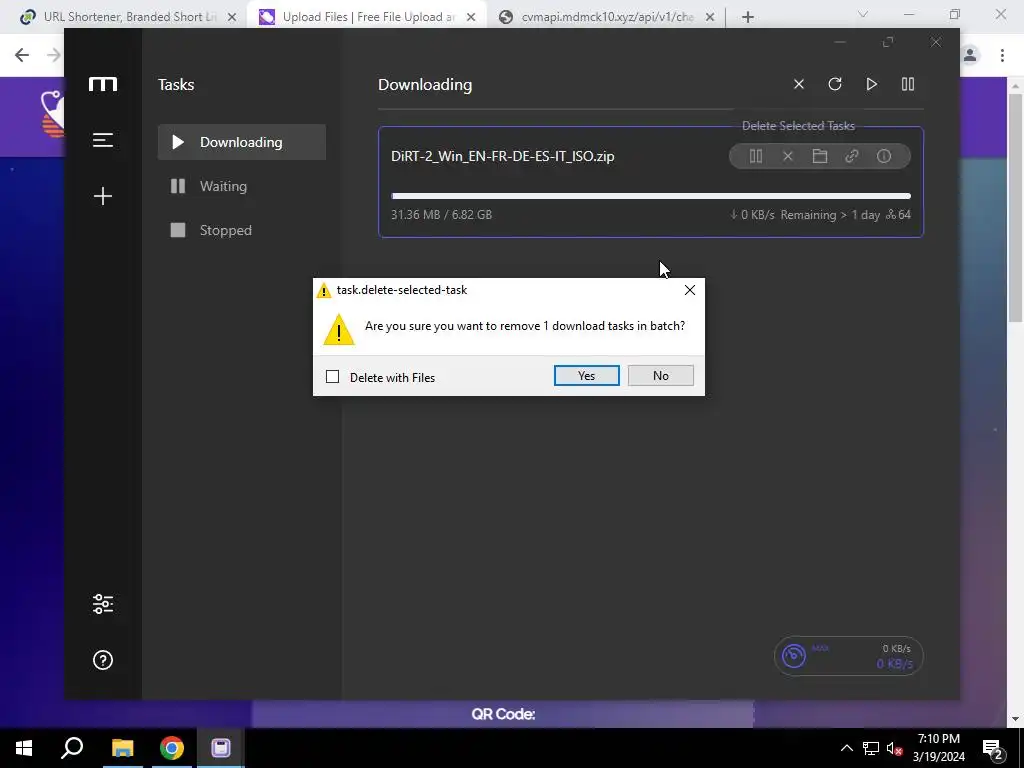
Task: Click the 31.36 MB / 6.82 GB size text
Action: tap(441, 214)
